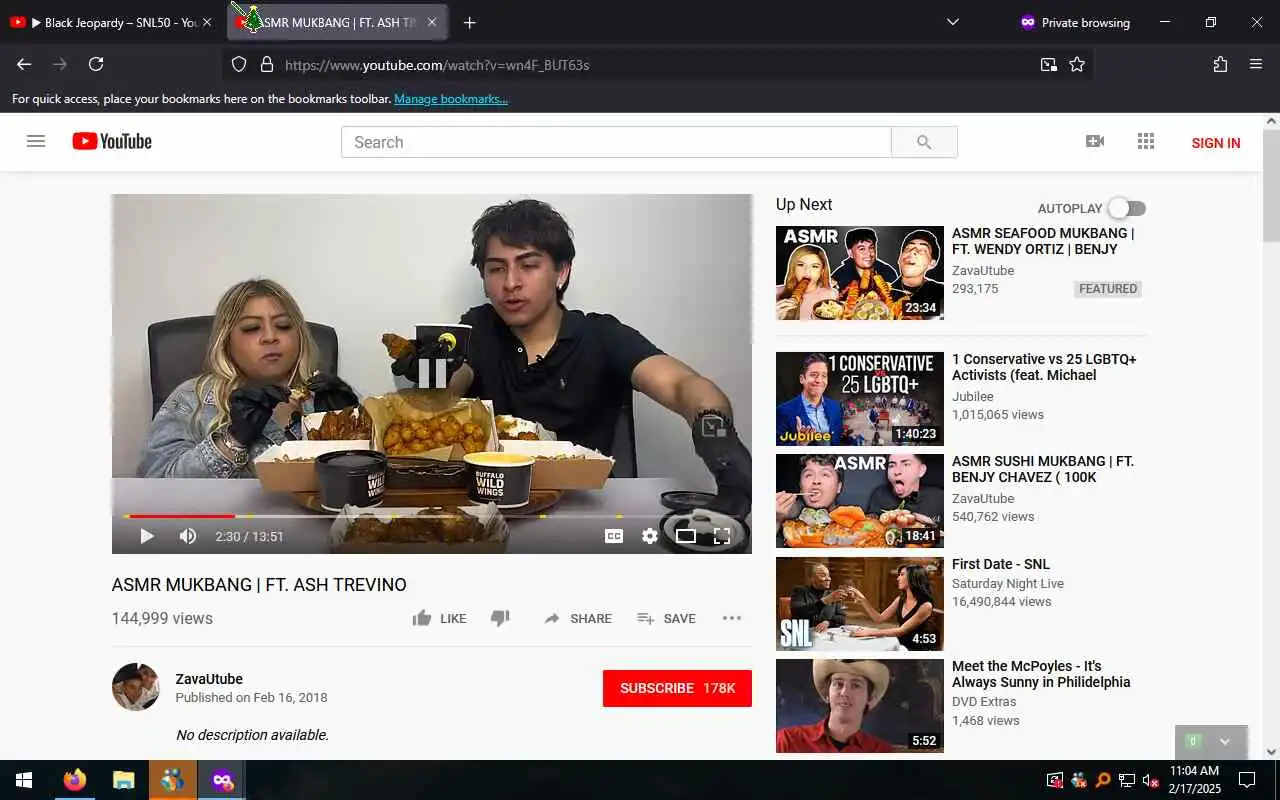Click the muted volume tray icon
Viewport: 1280px width, 800px height.
[x=1150, y=780]
